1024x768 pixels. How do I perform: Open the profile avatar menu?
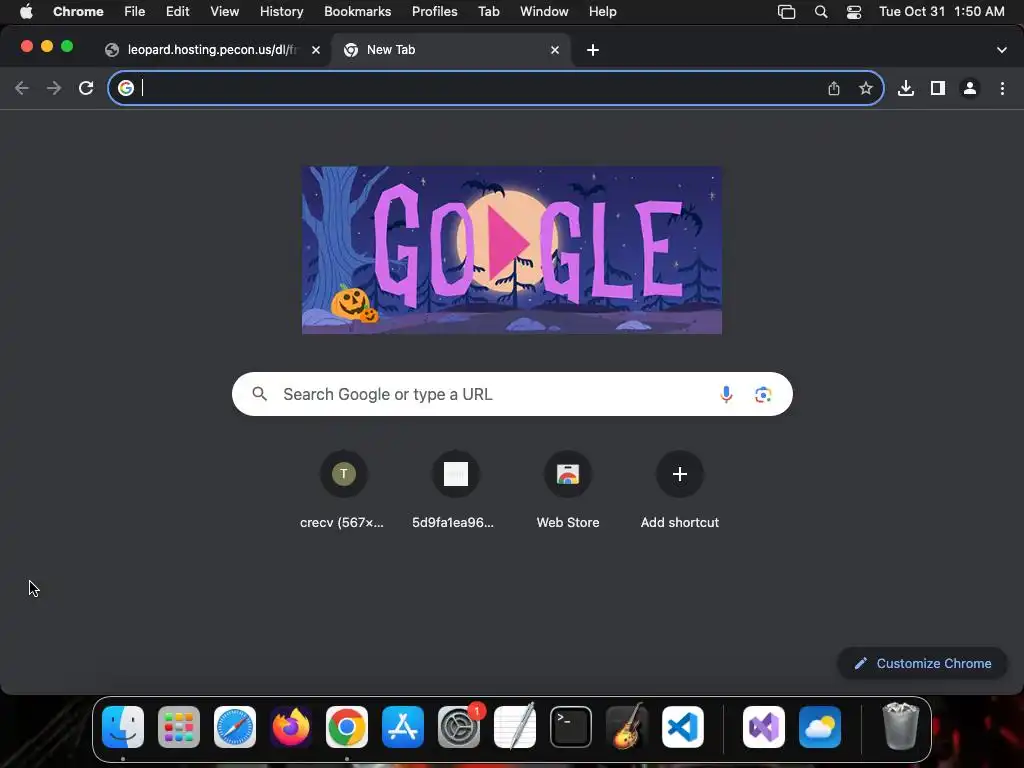click(x=970, y=88)
